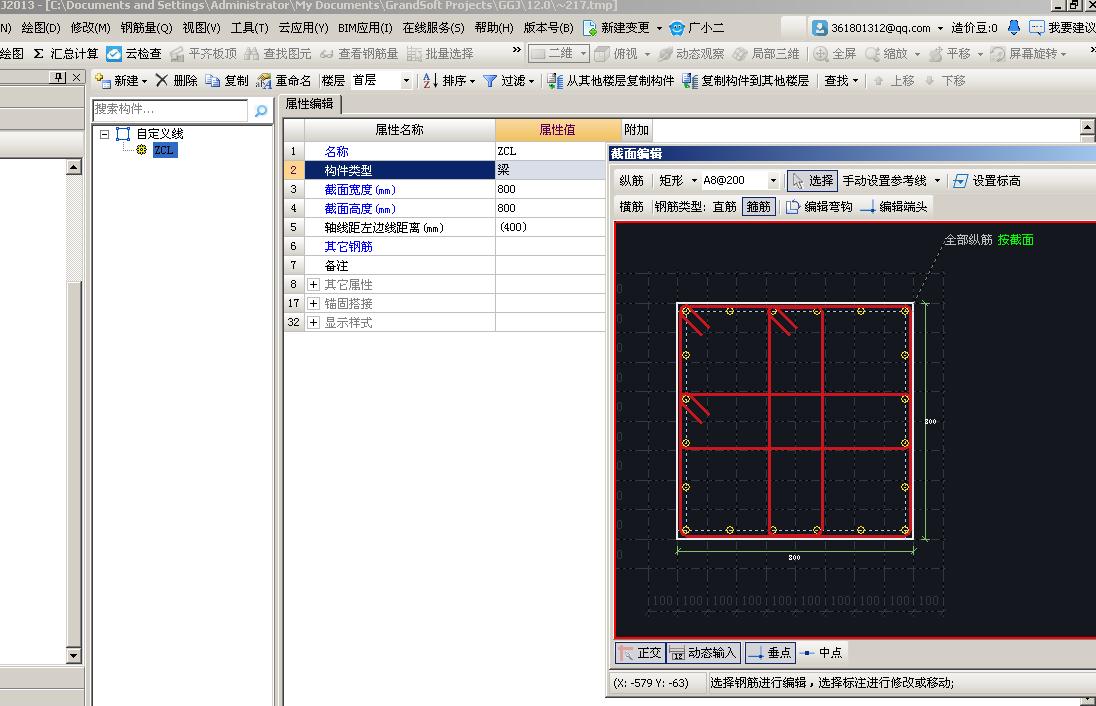Click 重命名 rename icon
The height and width of the screenshot is (706, 1096).
tap(264, 81)
